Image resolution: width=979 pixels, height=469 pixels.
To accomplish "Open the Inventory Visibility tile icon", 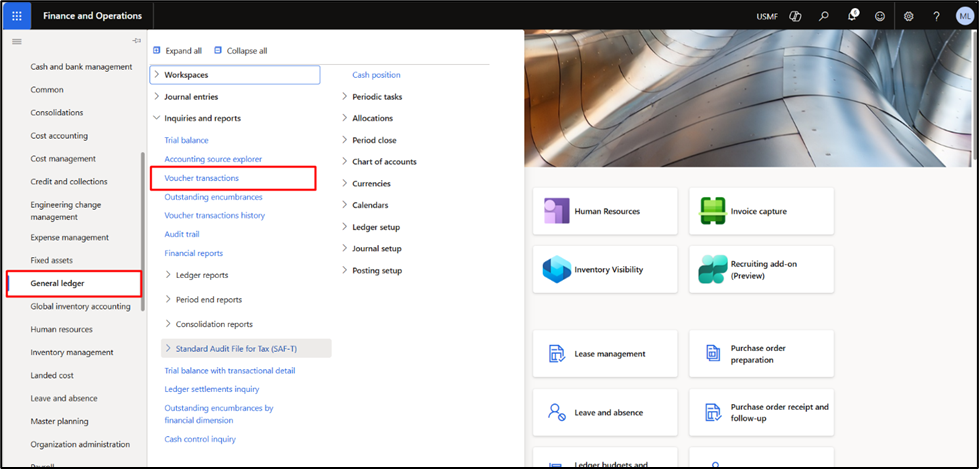I will [556, 269].
